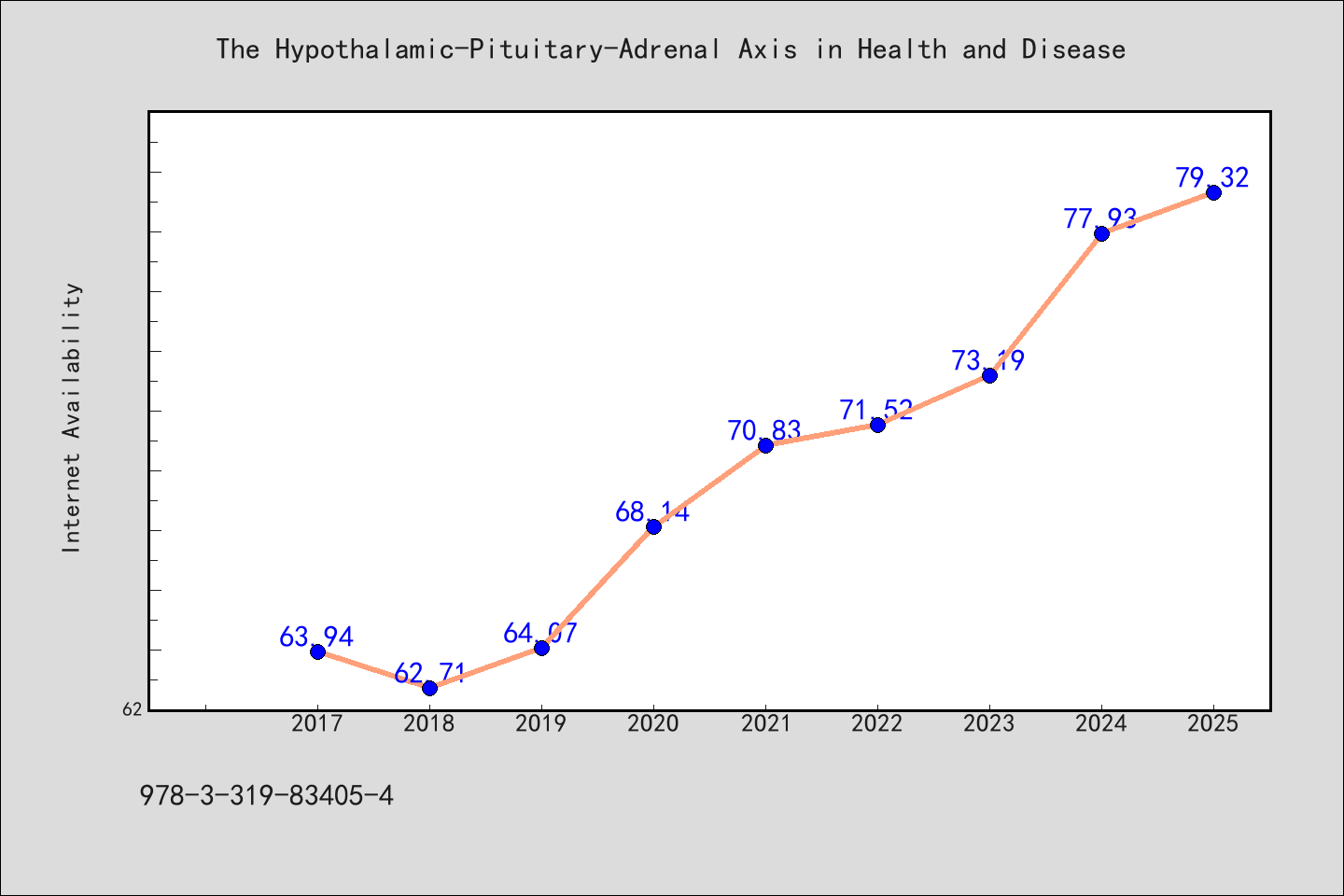The image size is (1344, 896).
Task: Click the 62 y-axis tick label
Action: coord(133,709)
